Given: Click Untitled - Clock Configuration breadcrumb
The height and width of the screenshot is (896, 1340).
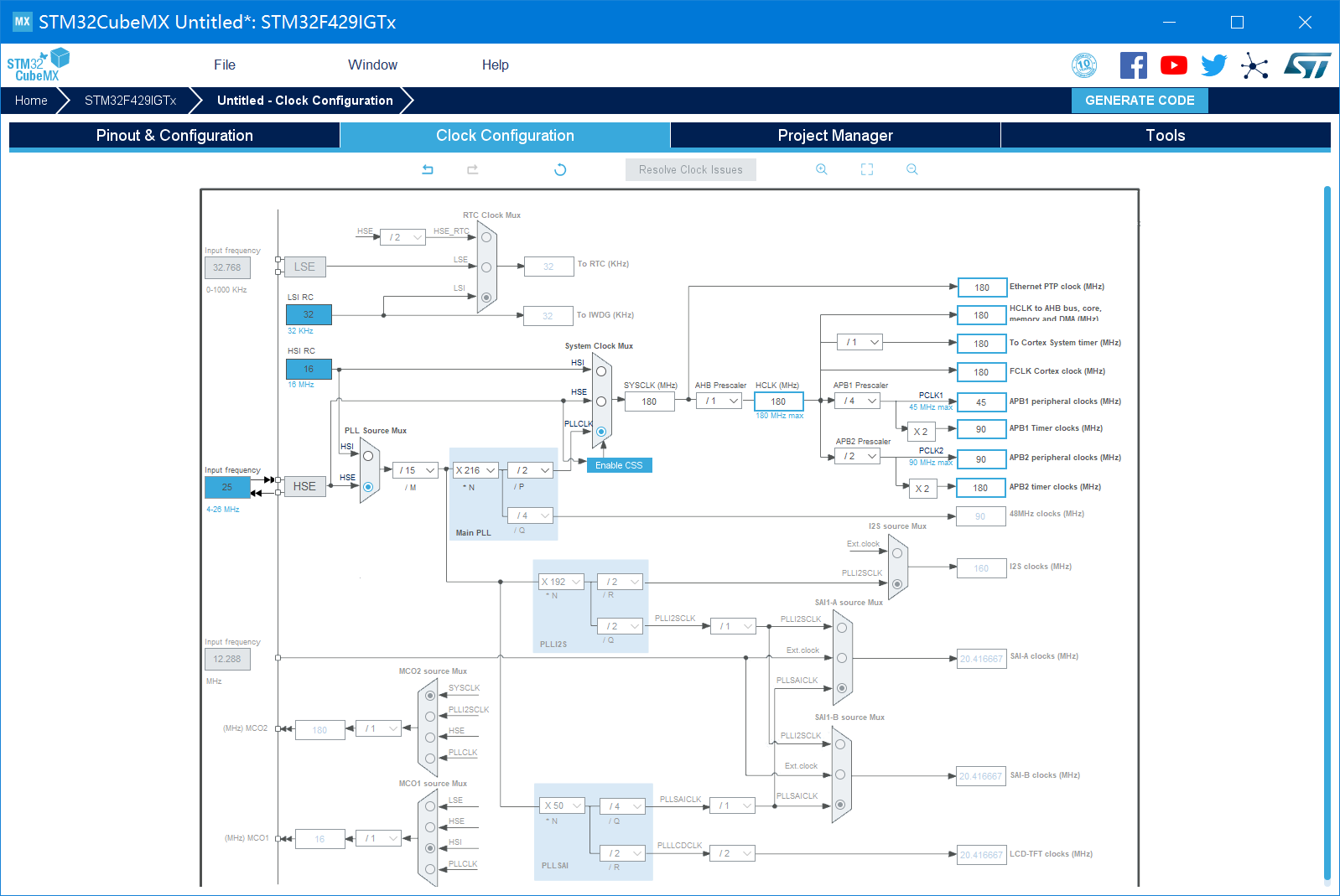Looking at the screenshot, I should click(x=305, y=101).
